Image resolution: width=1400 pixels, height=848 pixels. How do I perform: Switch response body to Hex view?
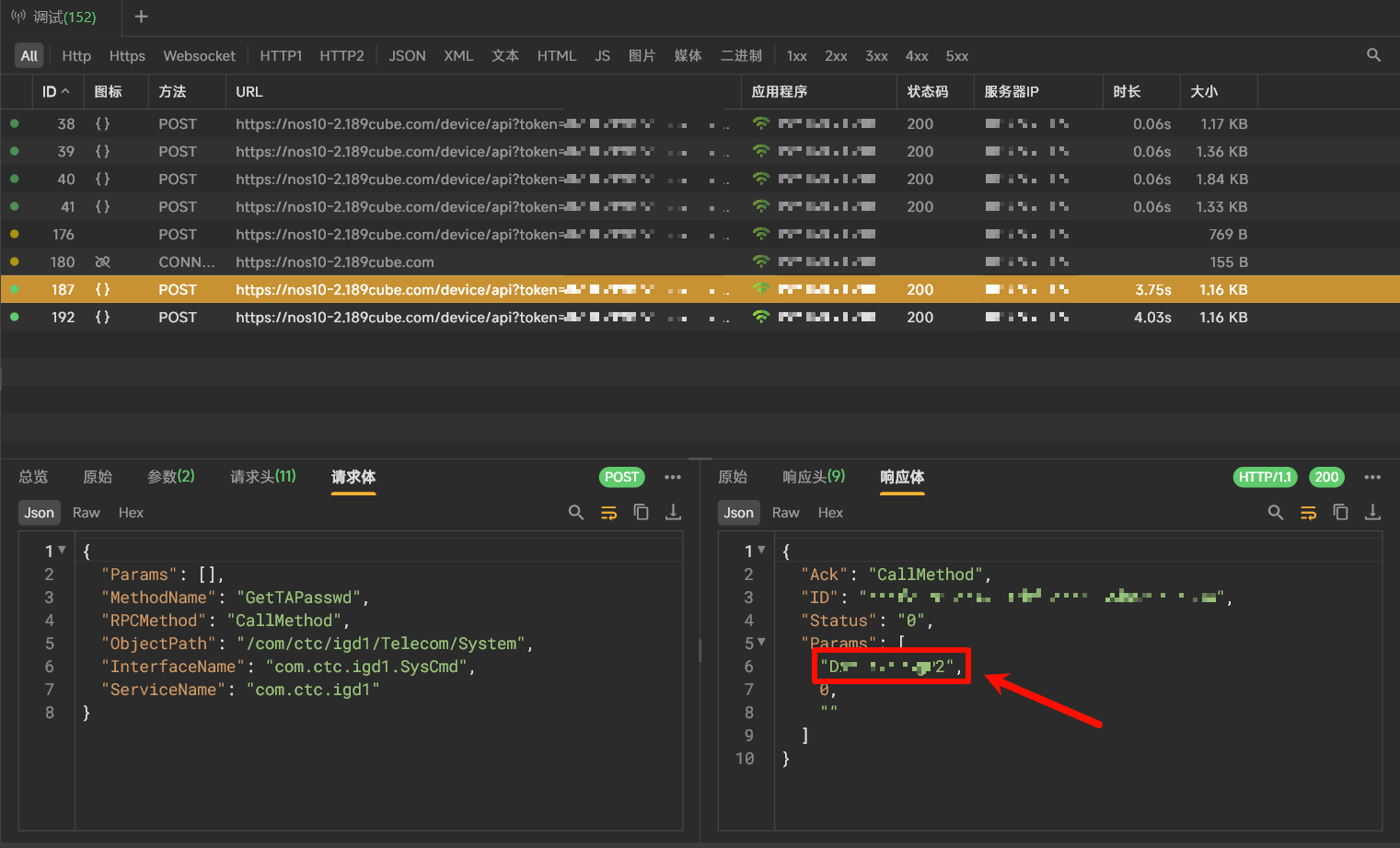(x=830, y=513)
